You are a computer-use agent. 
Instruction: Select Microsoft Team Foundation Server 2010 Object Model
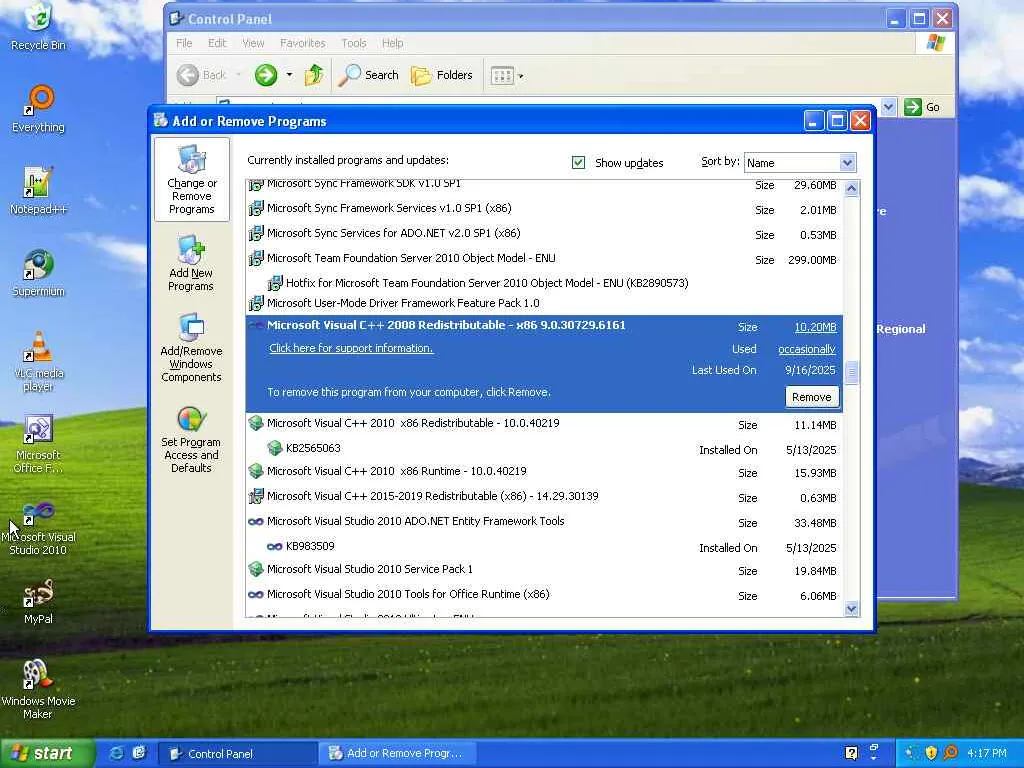pyautogui.click(x=545, y=259)
